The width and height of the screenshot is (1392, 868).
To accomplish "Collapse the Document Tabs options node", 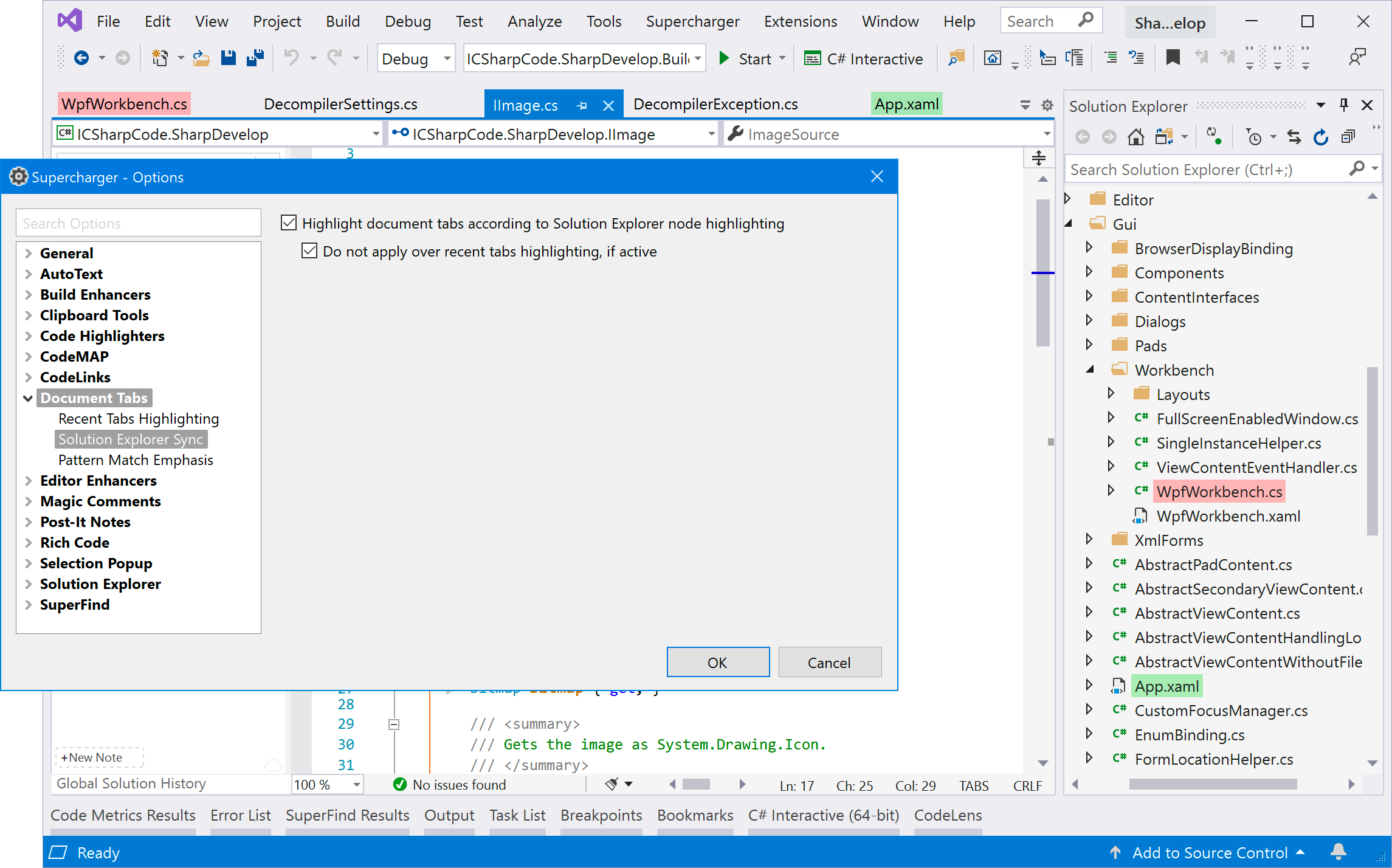I will pos(28,398).
